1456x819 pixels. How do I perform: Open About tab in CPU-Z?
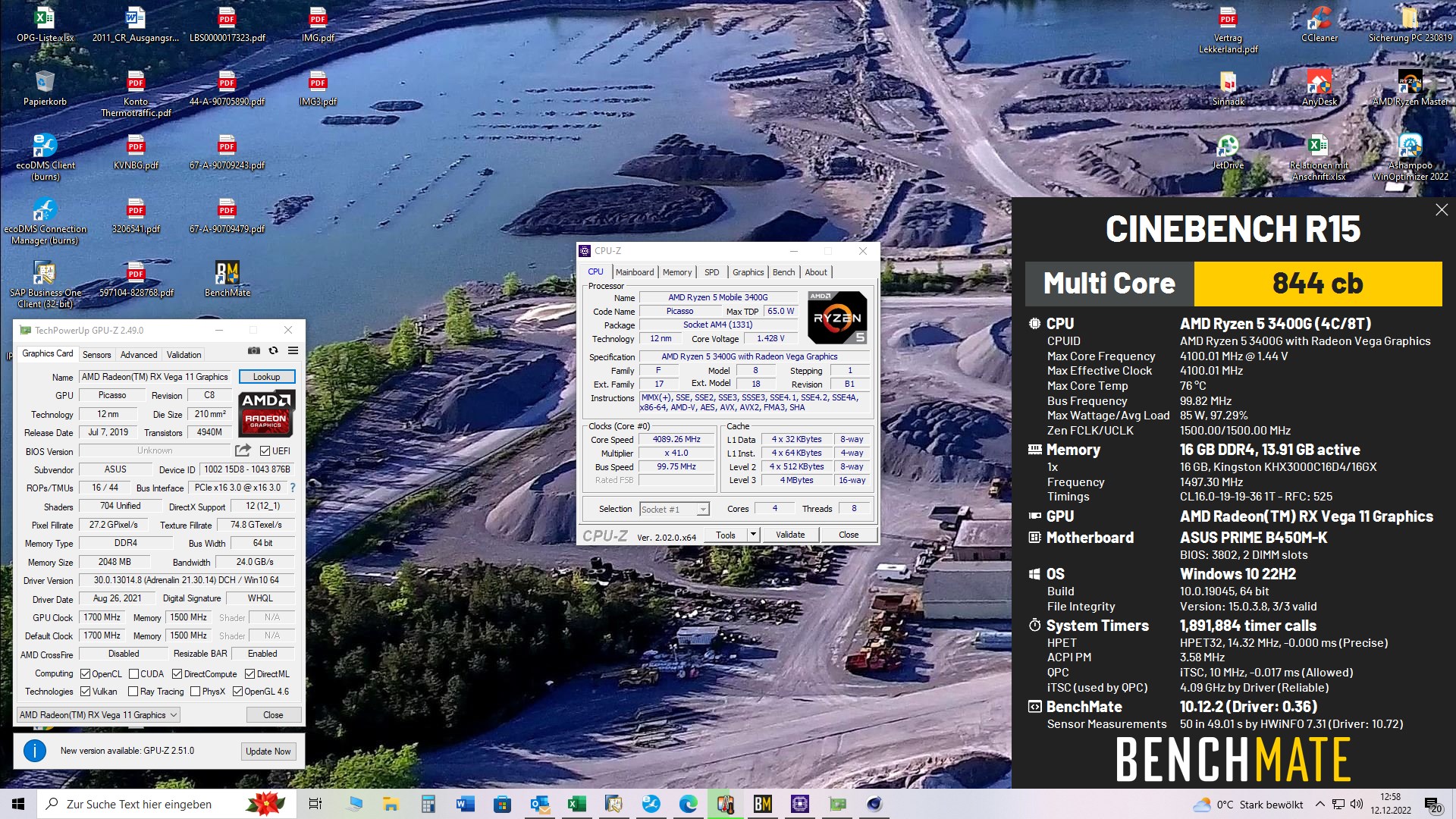click(x=816, y=272)
